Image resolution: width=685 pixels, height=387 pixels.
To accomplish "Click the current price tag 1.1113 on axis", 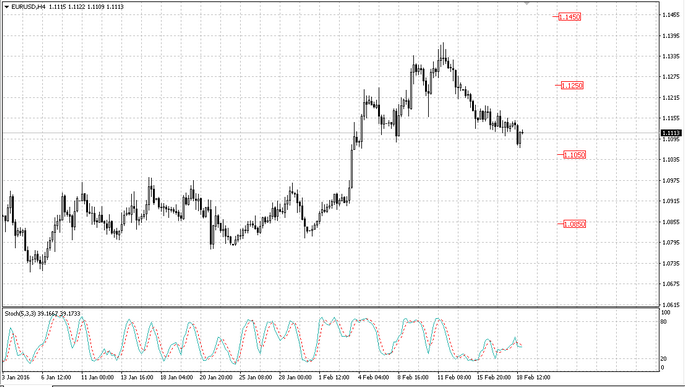I will point(671,133).
